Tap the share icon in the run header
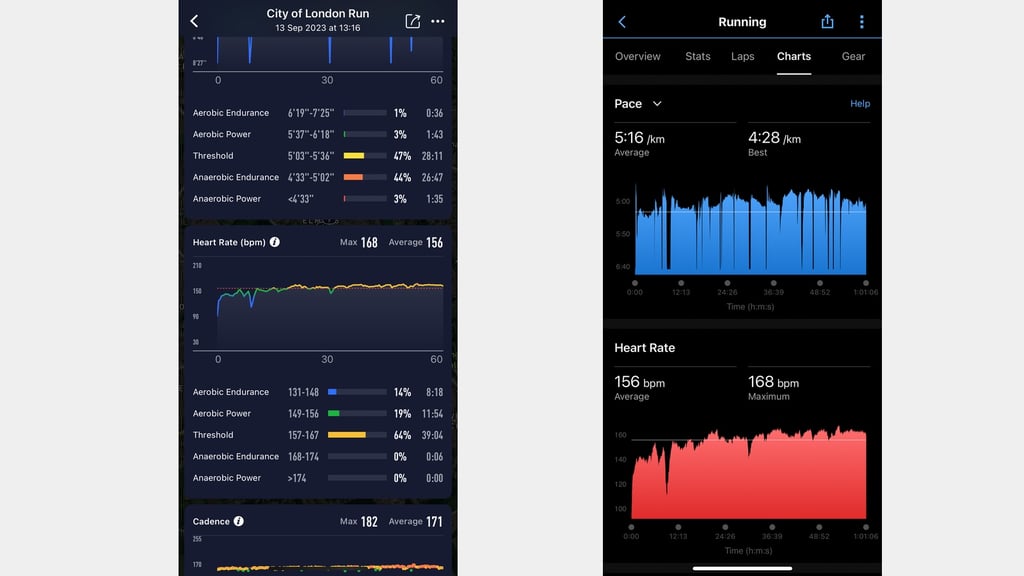This screenshot has height=576, width=1024. pyautogui.click(x=412, y=21)
